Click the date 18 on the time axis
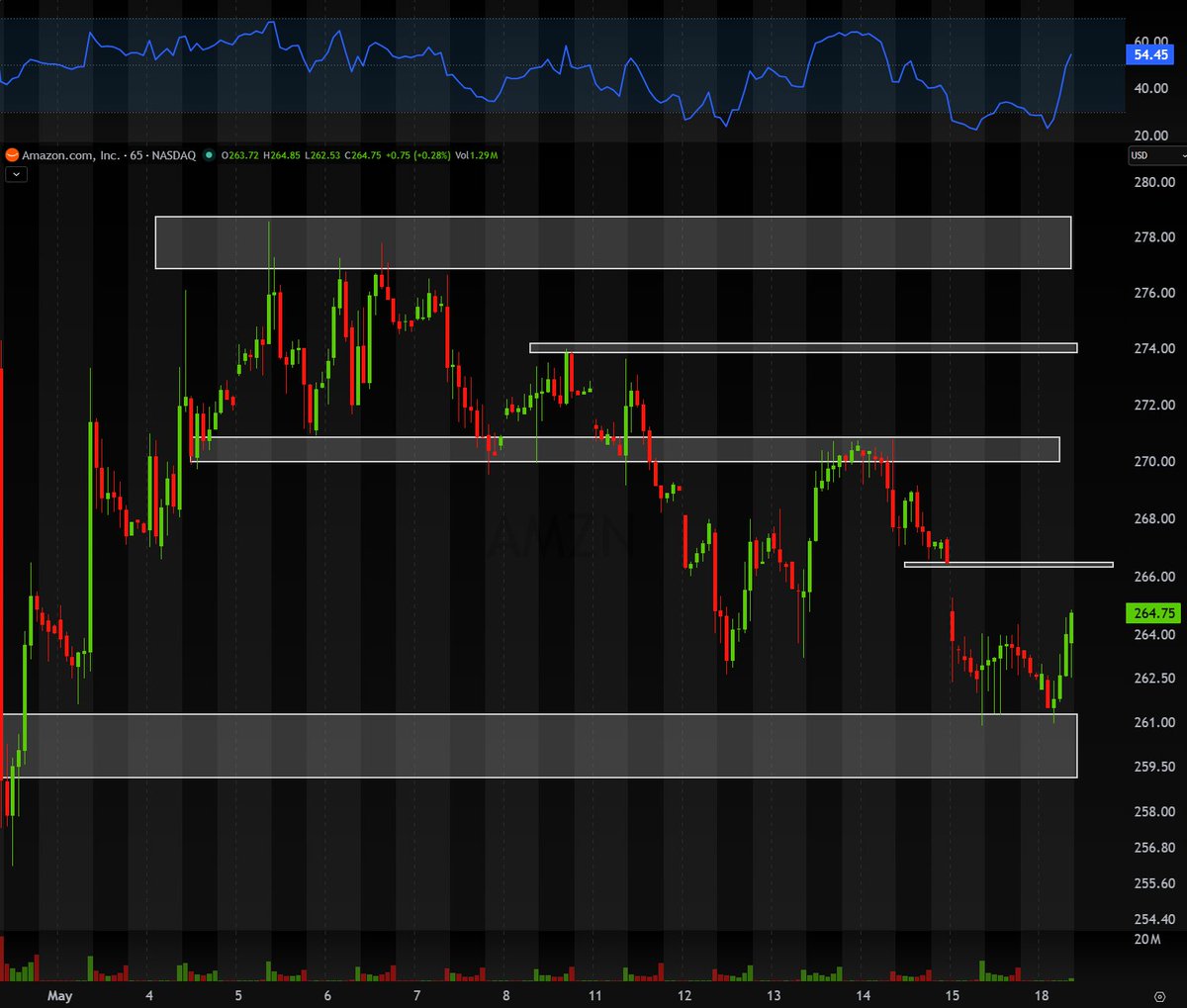The height and width of the screenshot is (1008, 1187). [x=1042, y=996]
